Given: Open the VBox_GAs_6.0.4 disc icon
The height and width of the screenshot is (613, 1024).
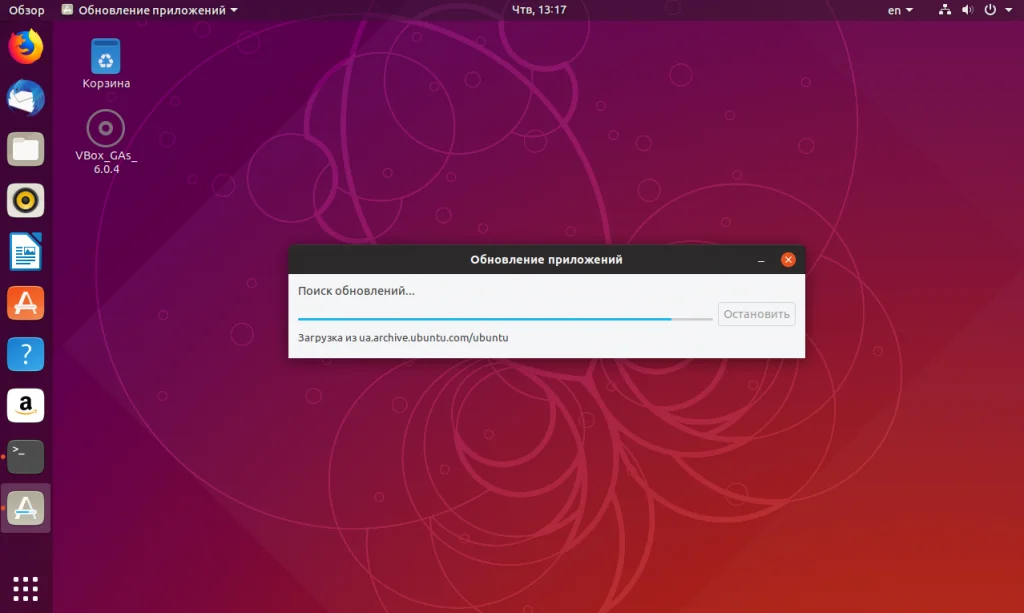Looking at the screenshot, I should 106,142.
